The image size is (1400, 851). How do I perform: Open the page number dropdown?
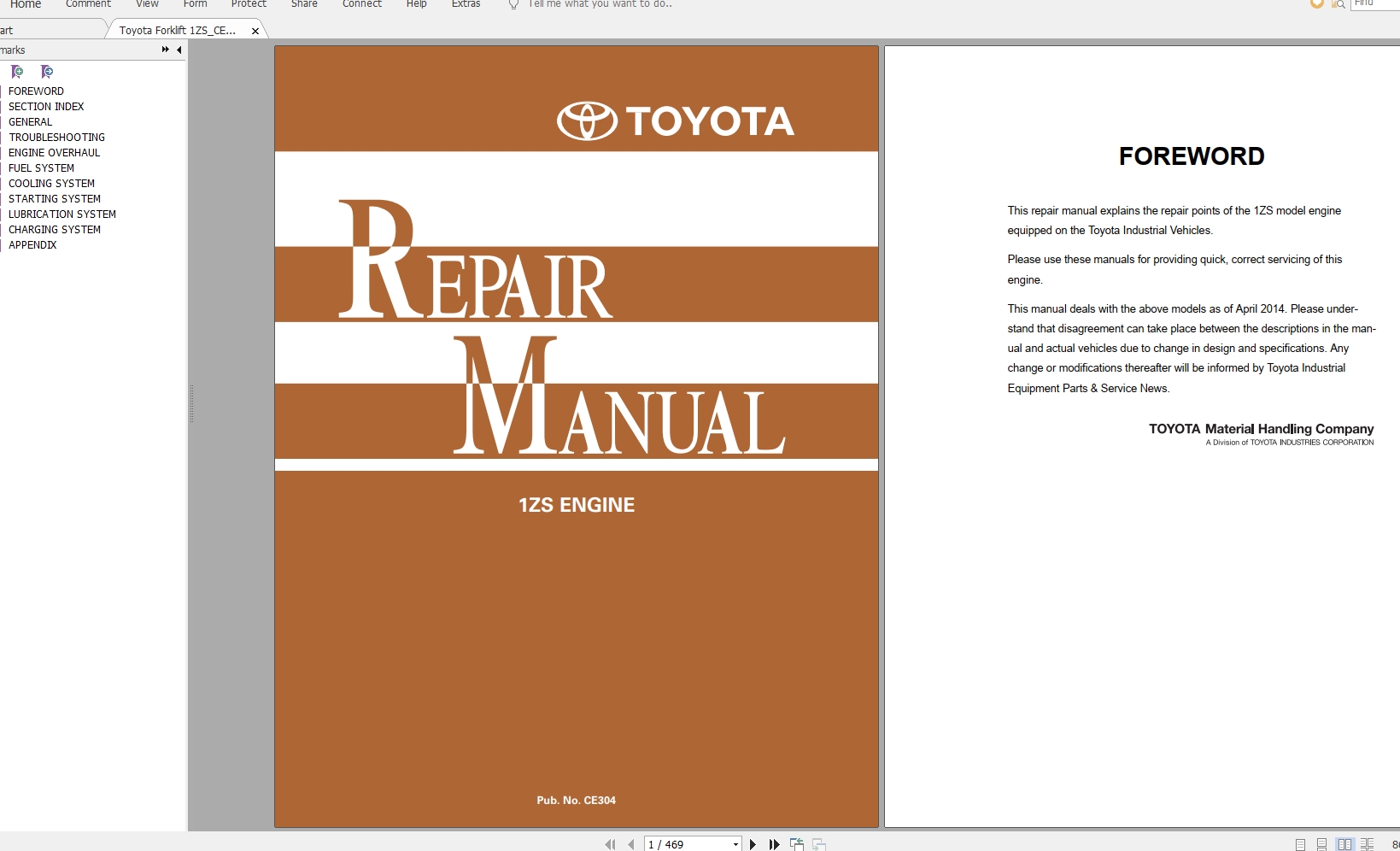tap(735, 844)
